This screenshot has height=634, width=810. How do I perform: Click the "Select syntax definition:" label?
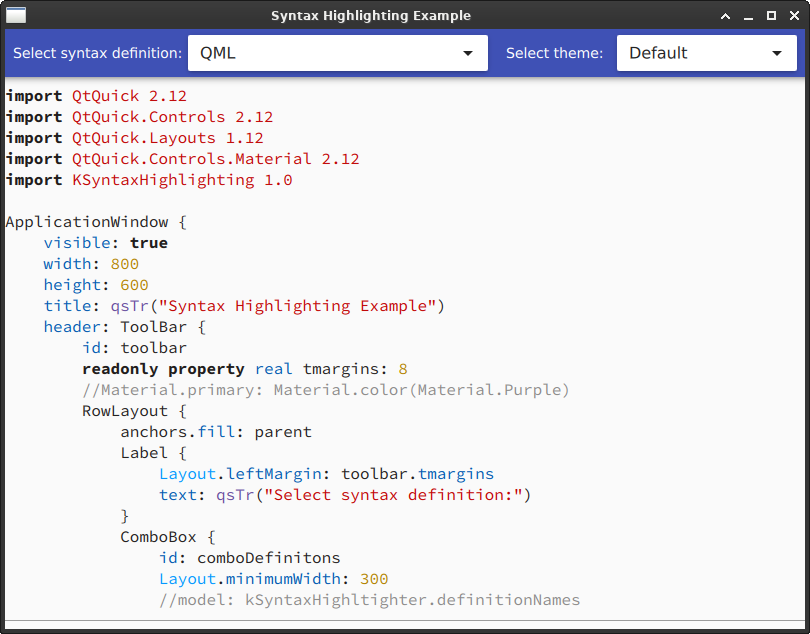95,52
